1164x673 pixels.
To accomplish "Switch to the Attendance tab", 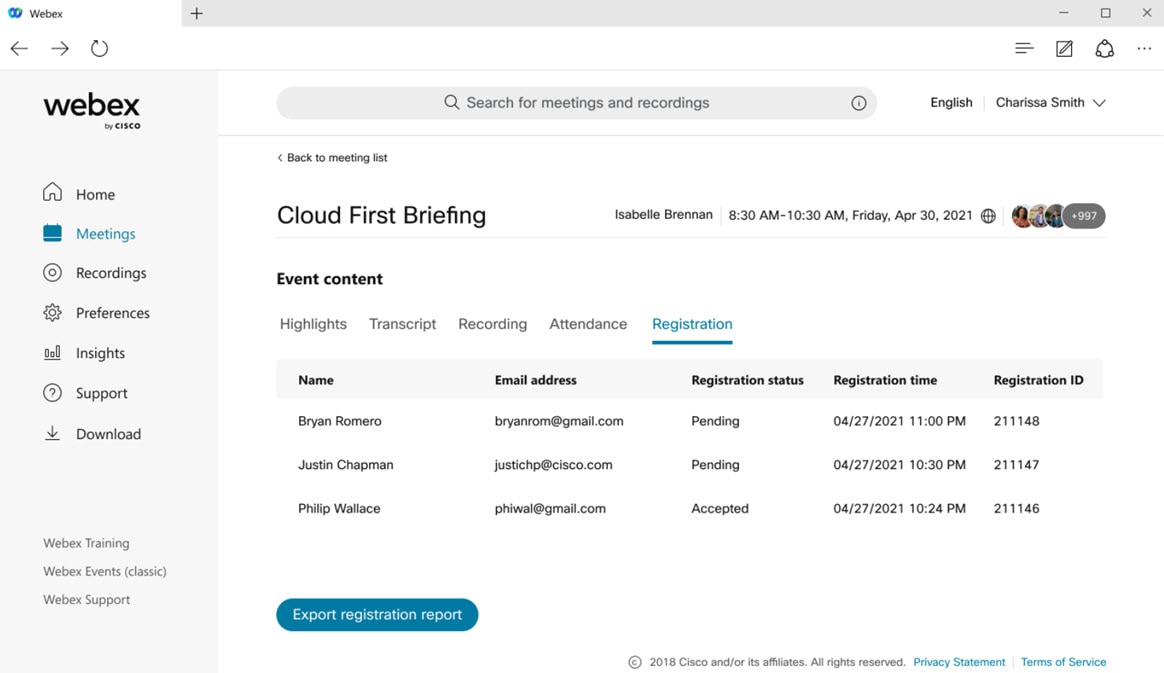I will [x=588, y=323].
